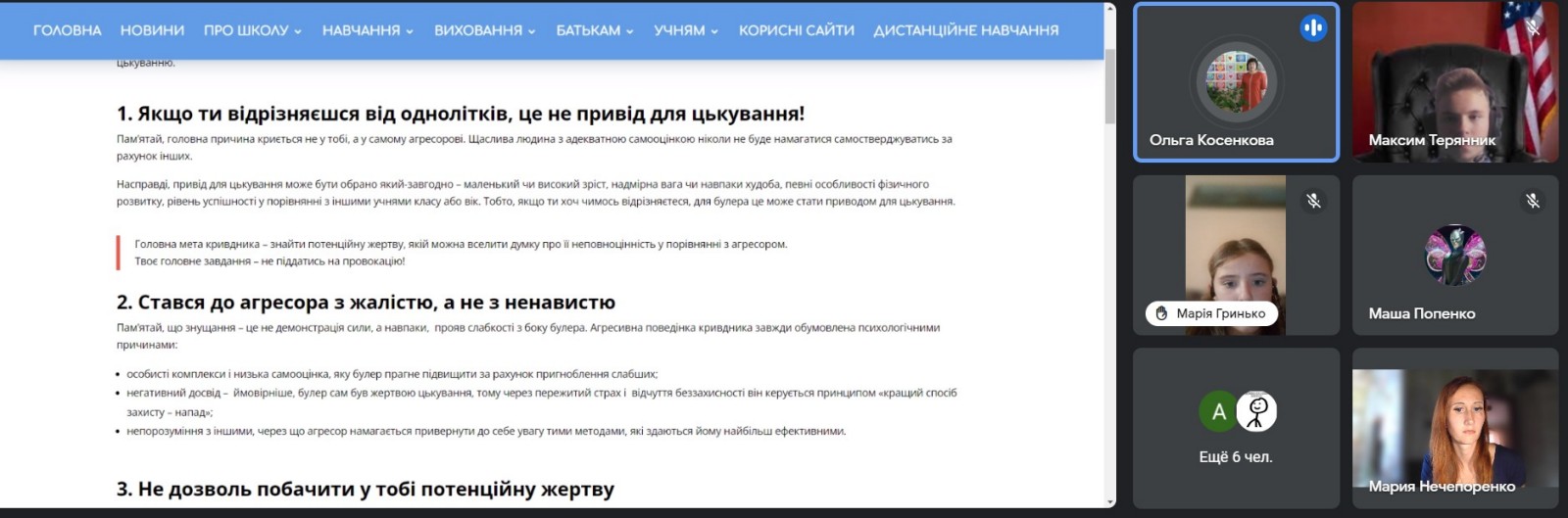The image size is (1568, 518).
Task: Open the ВИХОВАННЯ dropdown menu
Action: tap(484, 30)
